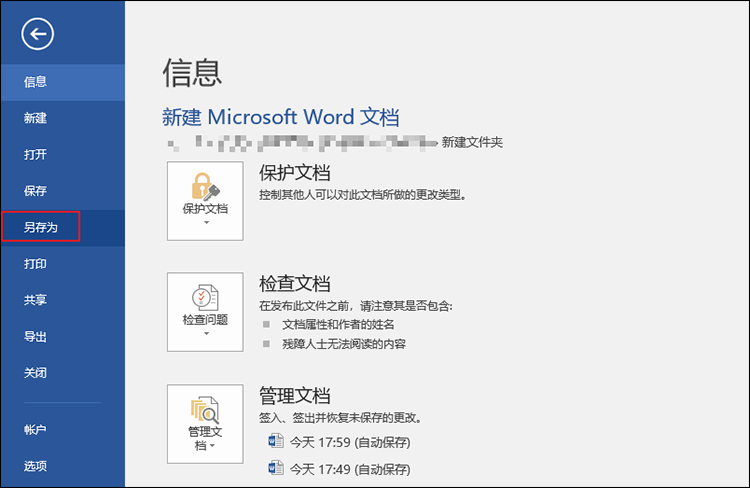
Task: Click the 管理文档 section heading
Action: coord(295,396)
